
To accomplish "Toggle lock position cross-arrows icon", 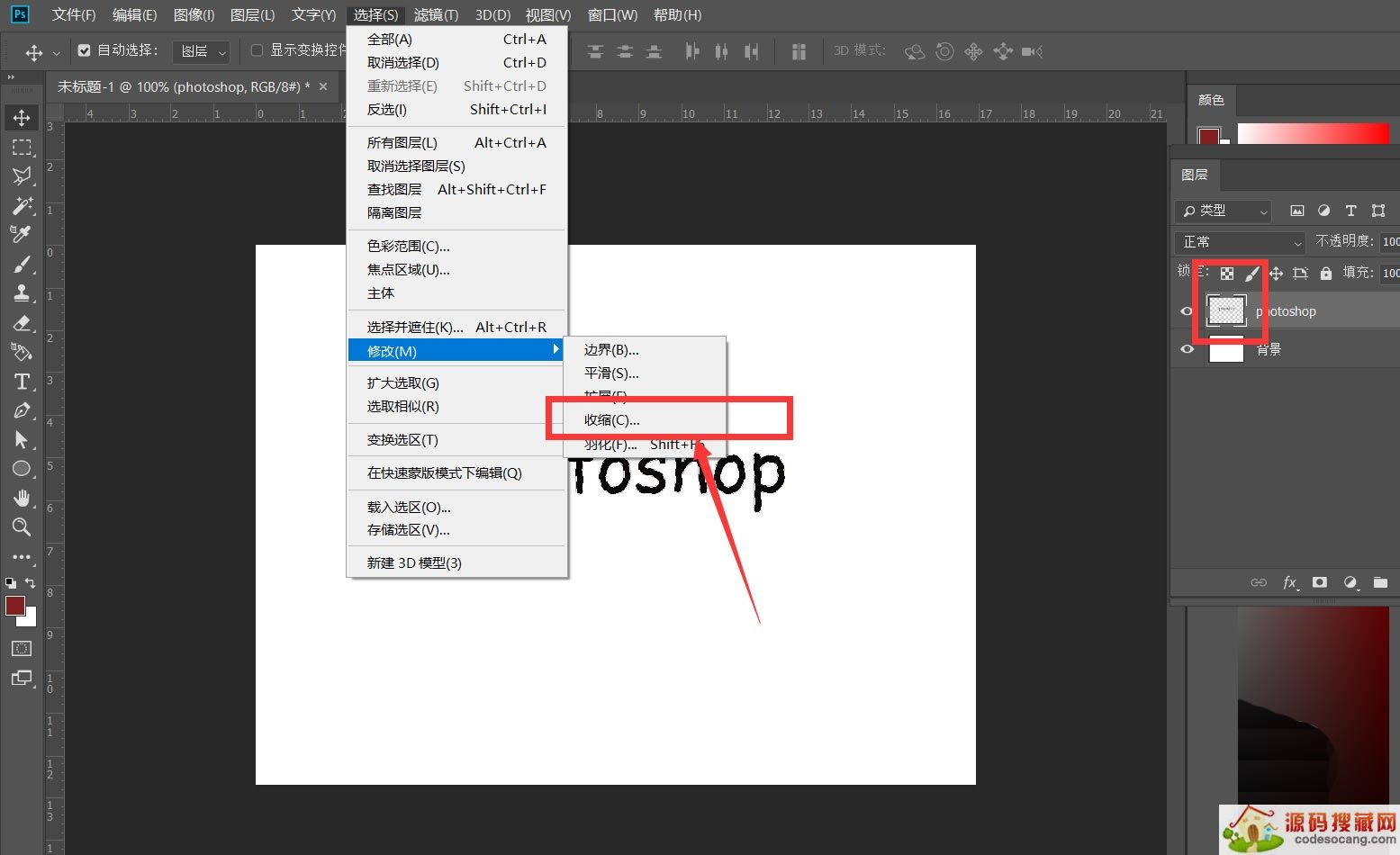I will pyautogui.click(x=1276, y=274).
